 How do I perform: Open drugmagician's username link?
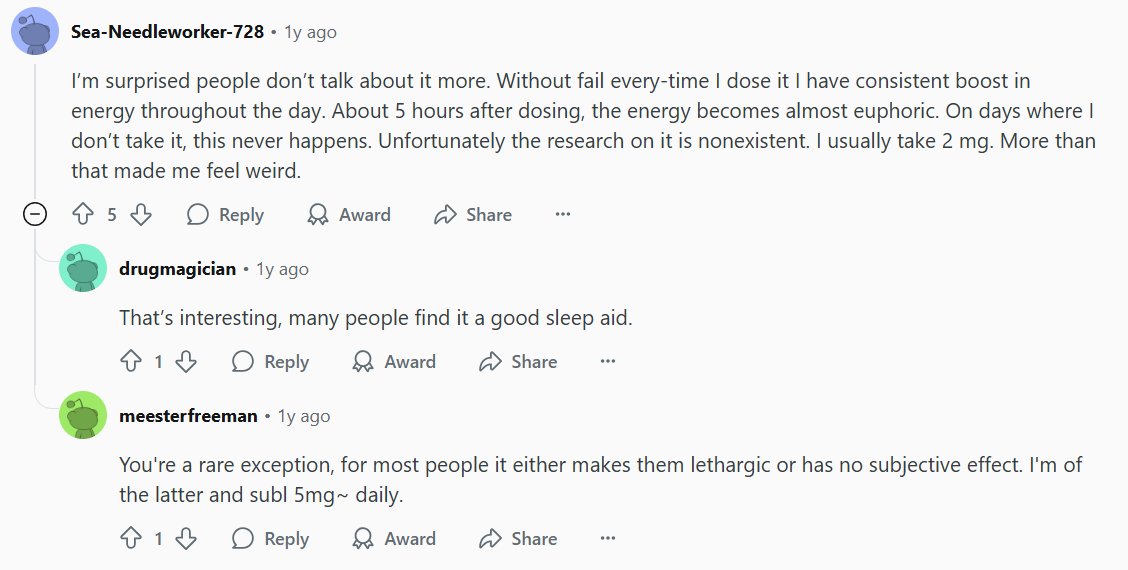tap(178, 268)
